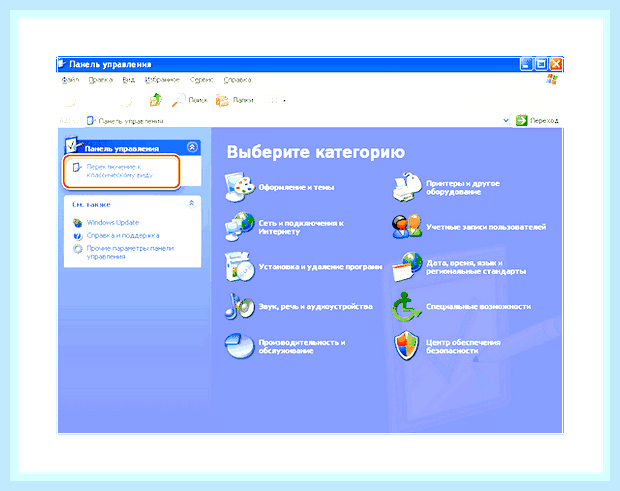Image resolution: width=620 pixels, height=491 pixels.
Task: Open Специальные возможности category
Action: [478, 307]
